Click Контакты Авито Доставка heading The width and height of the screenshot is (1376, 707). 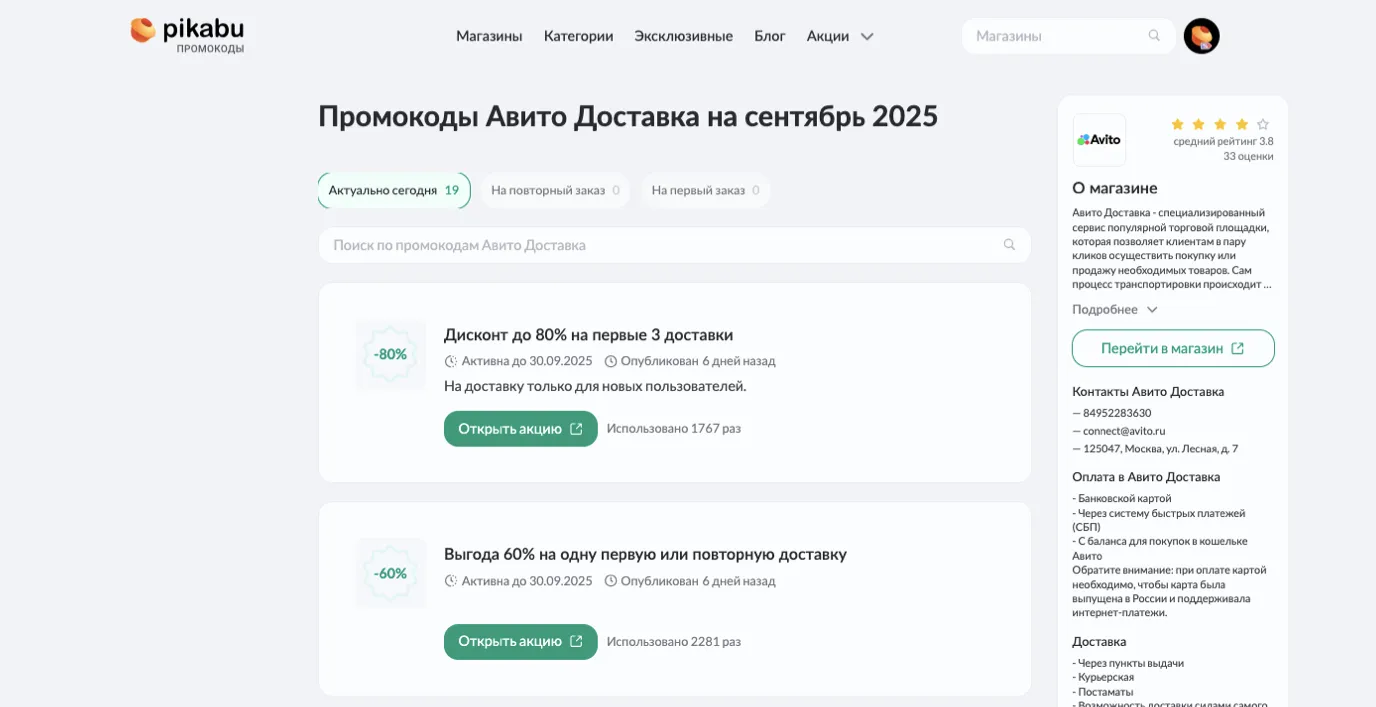pos(1148,392)
